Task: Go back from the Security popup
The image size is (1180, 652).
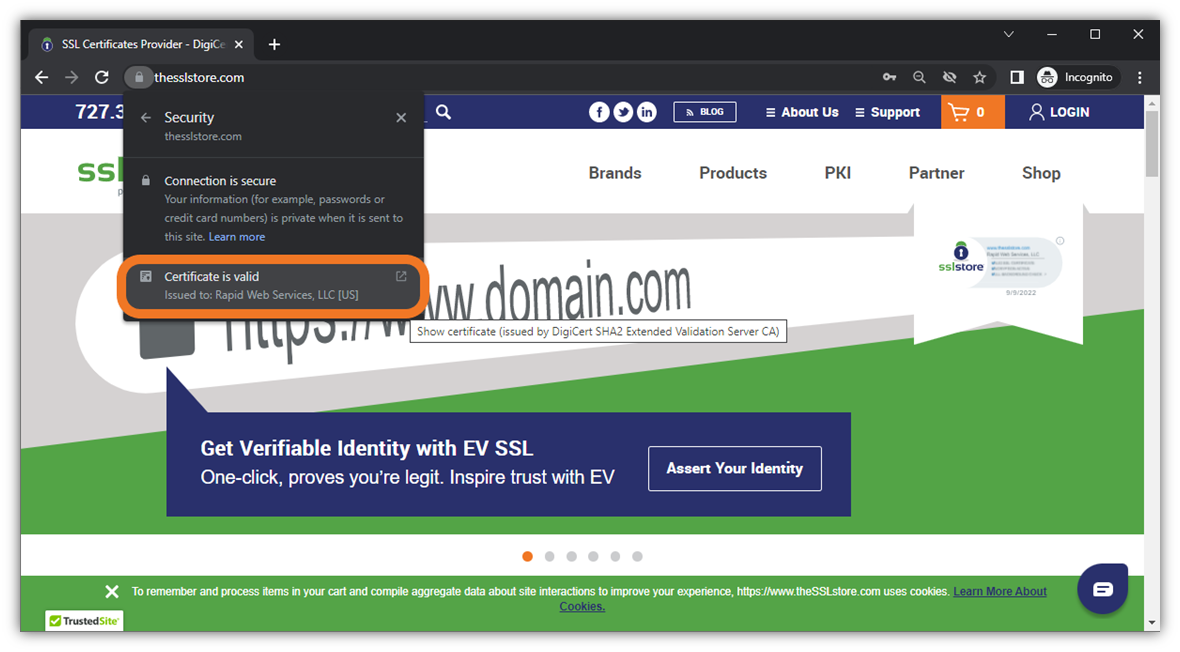Action: coord(146,117)
